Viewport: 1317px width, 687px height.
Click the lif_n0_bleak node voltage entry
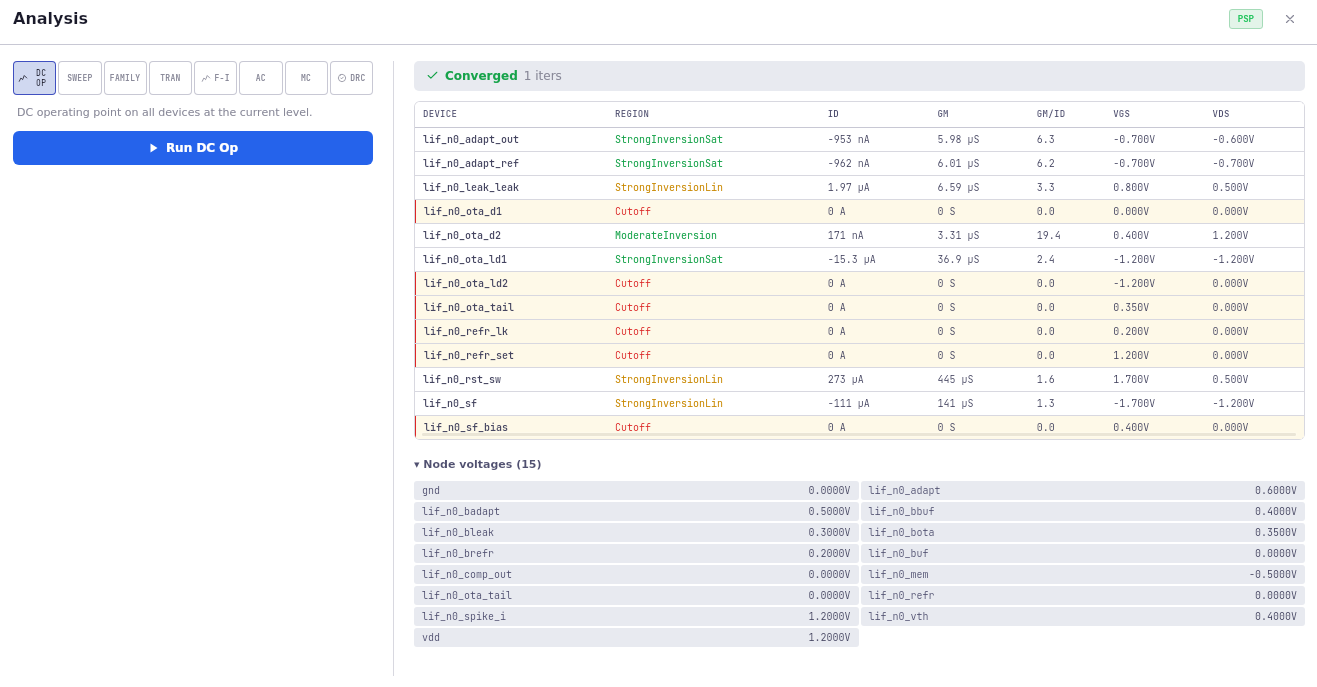(636, 533)
